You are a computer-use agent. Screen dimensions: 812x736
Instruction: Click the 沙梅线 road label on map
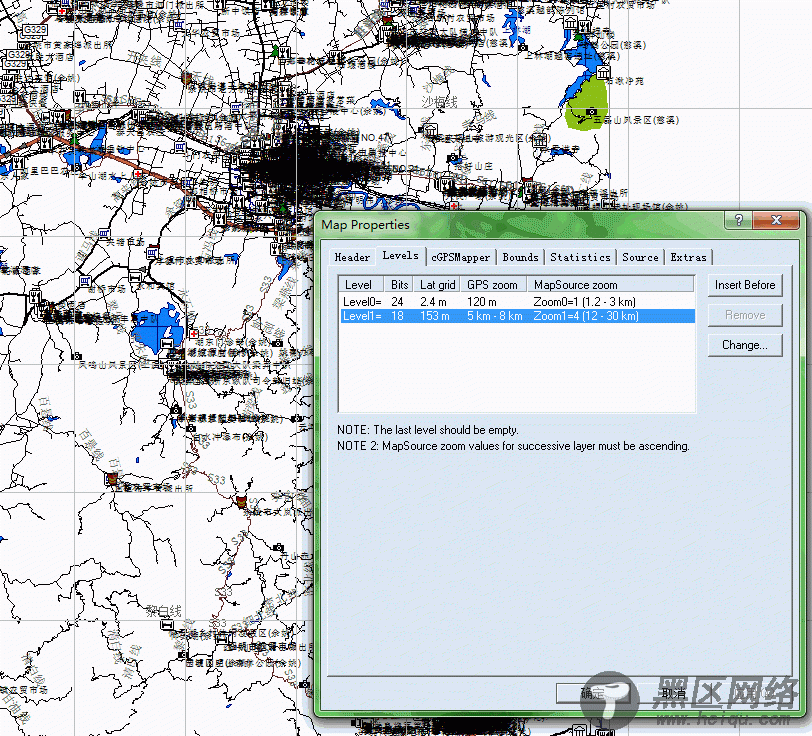click(439, 102)
